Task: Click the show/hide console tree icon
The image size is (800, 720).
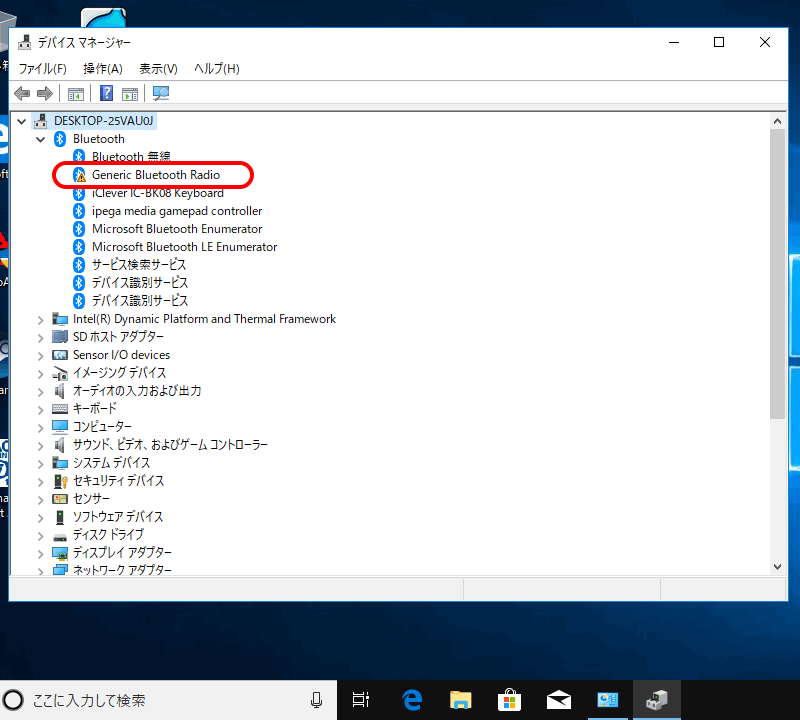Action: coord(75,94)
